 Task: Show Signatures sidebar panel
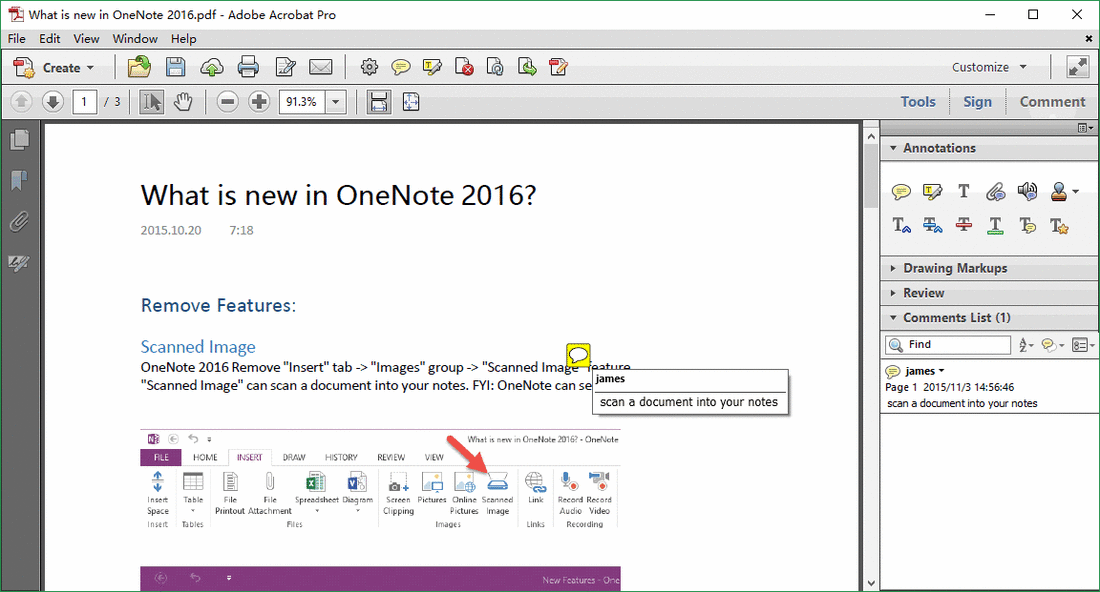click(x=19, y=263)
